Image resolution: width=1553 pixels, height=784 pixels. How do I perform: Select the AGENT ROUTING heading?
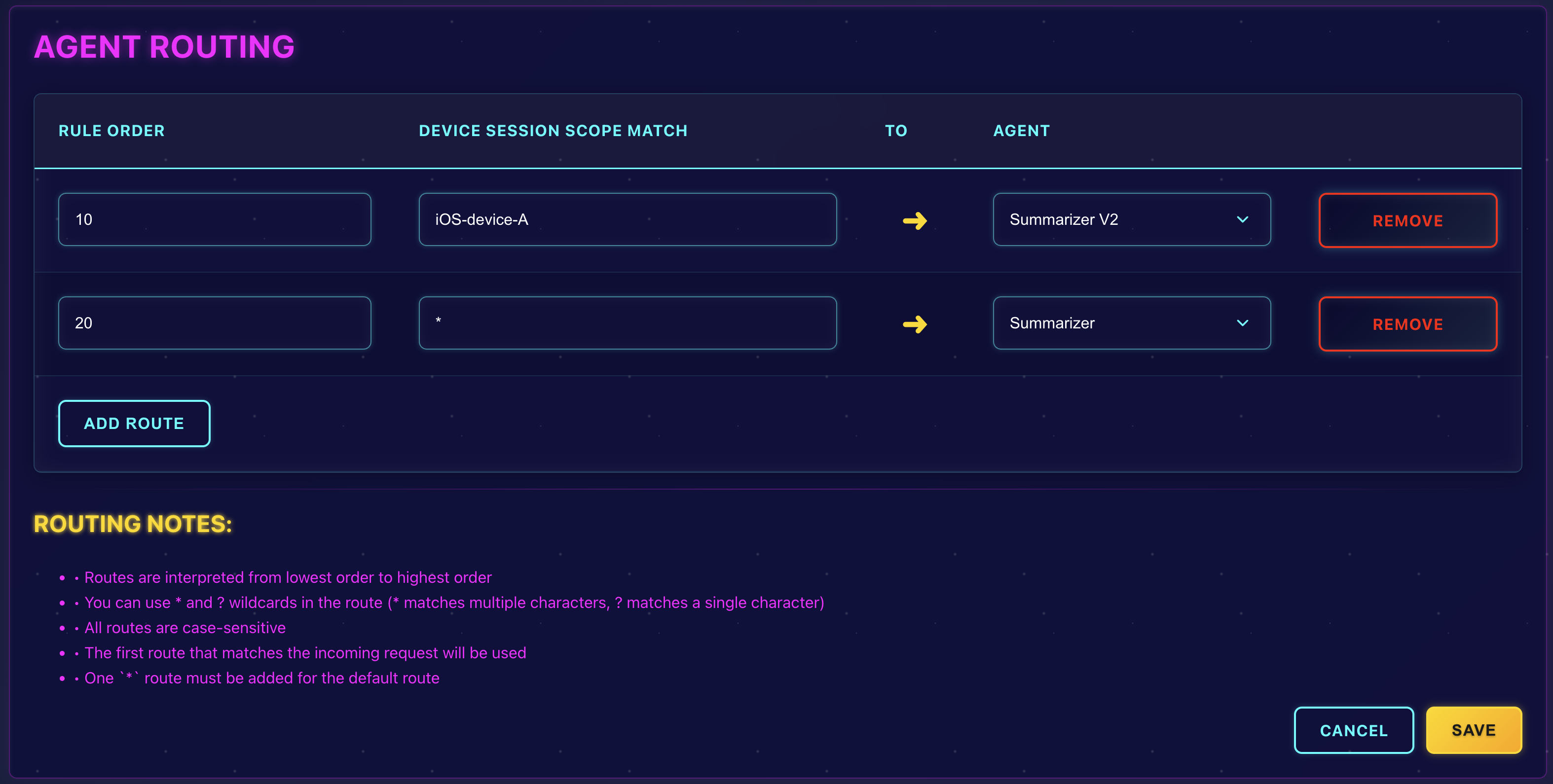pos(165,46)
